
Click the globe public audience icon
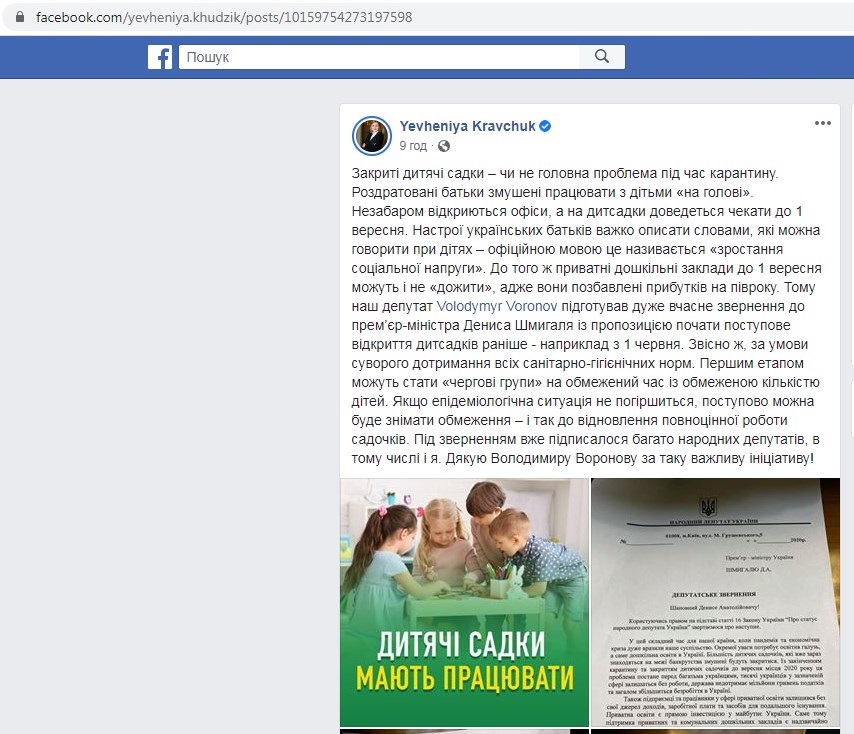[x=444, y=146]
